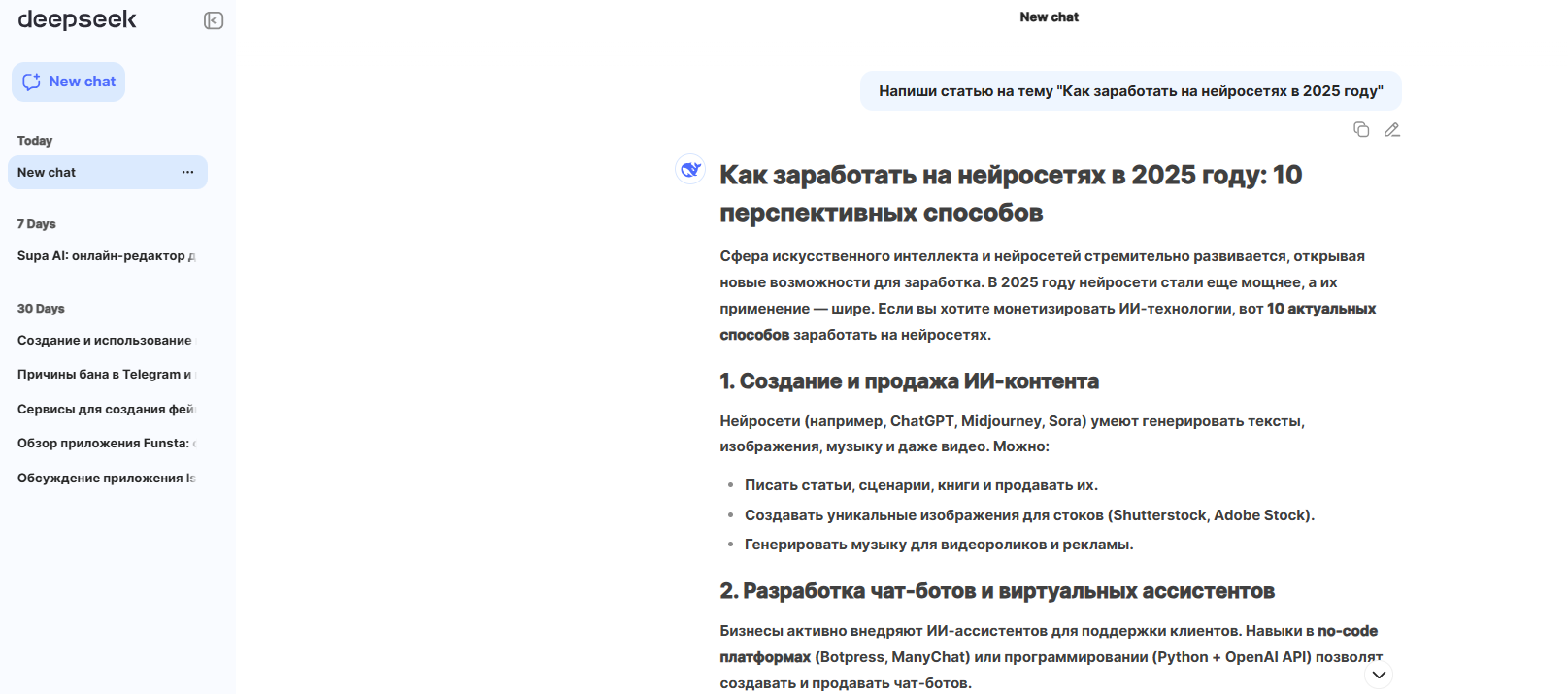Open the Supa AI chat
The width and height of the screenshot is (1568, 694).
[107, 256]
